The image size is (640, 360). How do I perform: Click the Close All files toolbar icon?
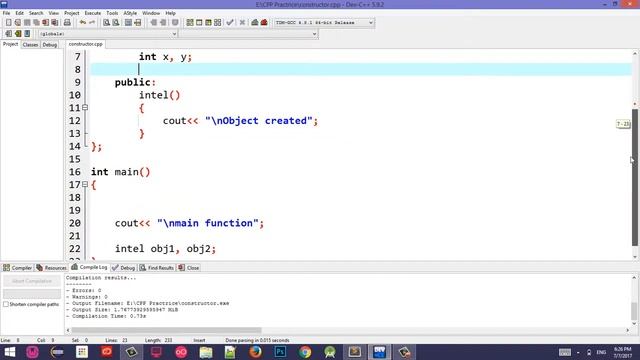tap(54, 22)
